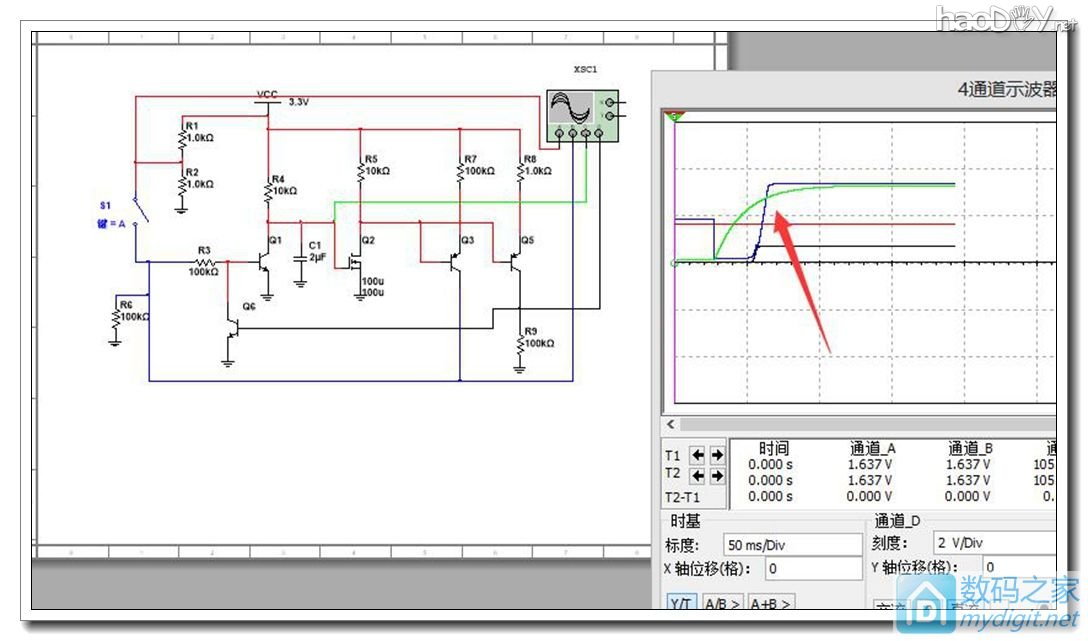Open the A+B > mode options
This screenshot has height=641, width=1088.
click(770, 604)
